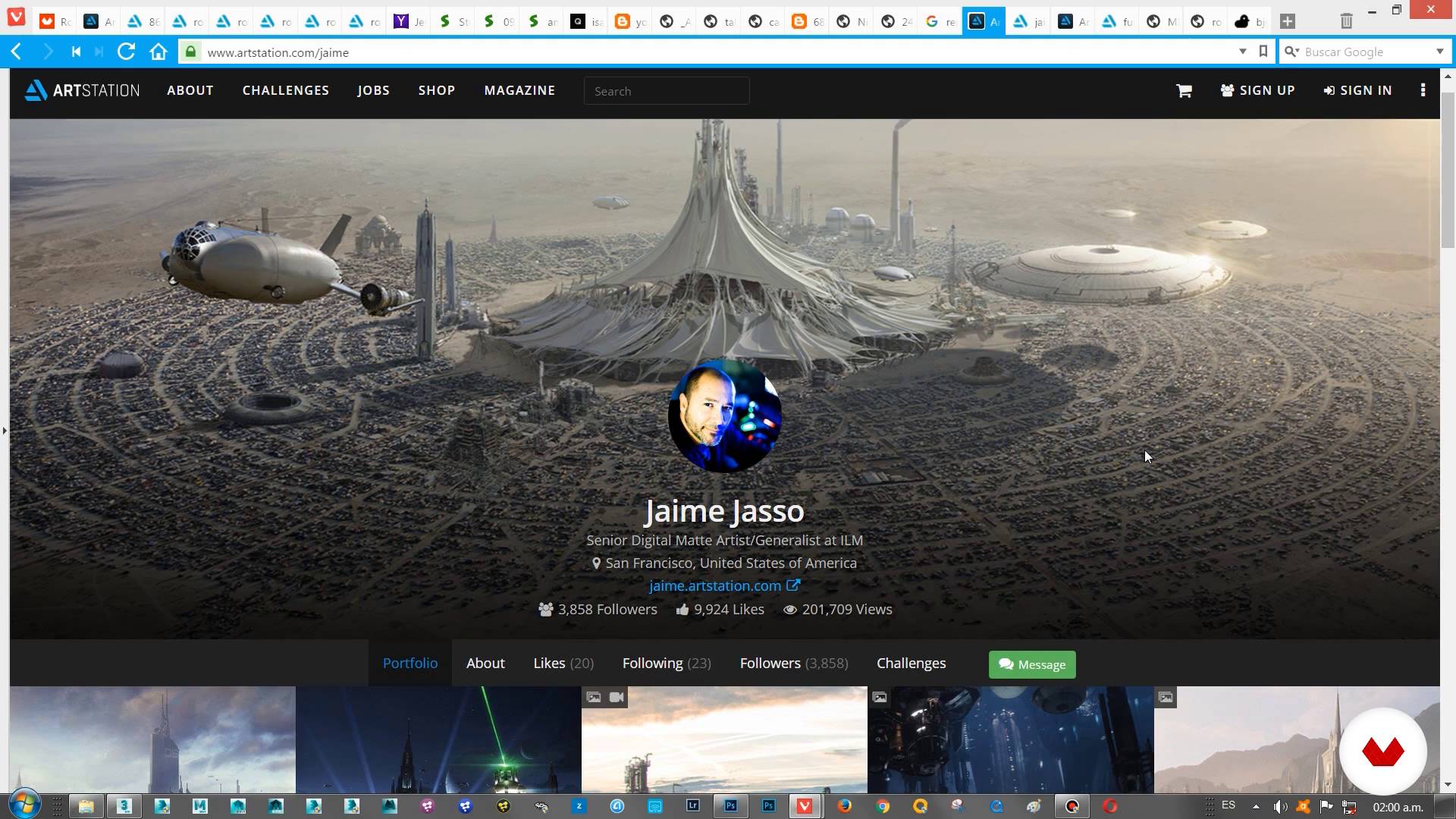Switch to the Blogger 'yc' tab
The height and width of the screenshot is (819, 1456).
point(630,21)
